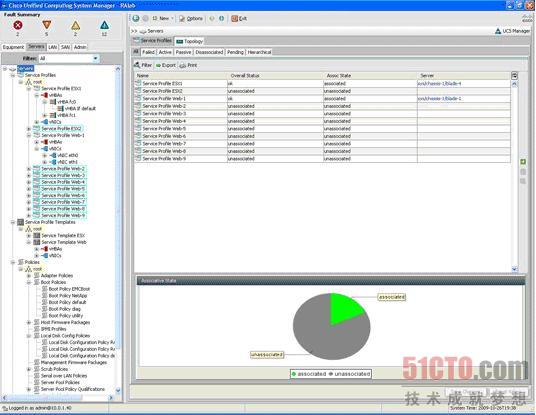The width and height of the screenshot is (536, 415).
Task: Click the info icon next to Options
Action: (221, 18)
